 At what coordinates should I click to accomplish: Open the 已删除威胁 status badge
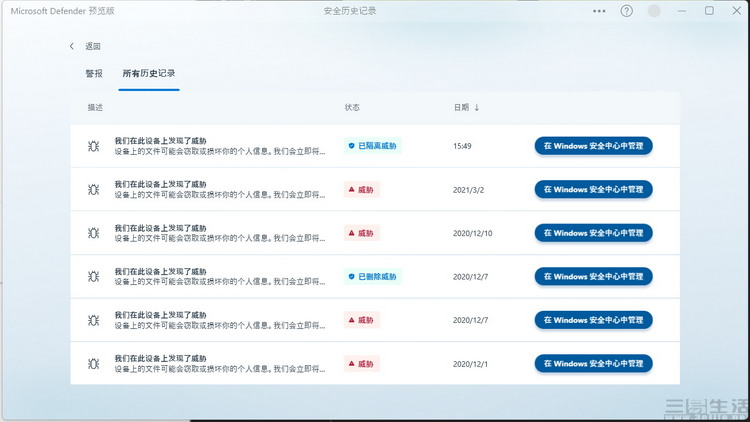tap(373, 277)
